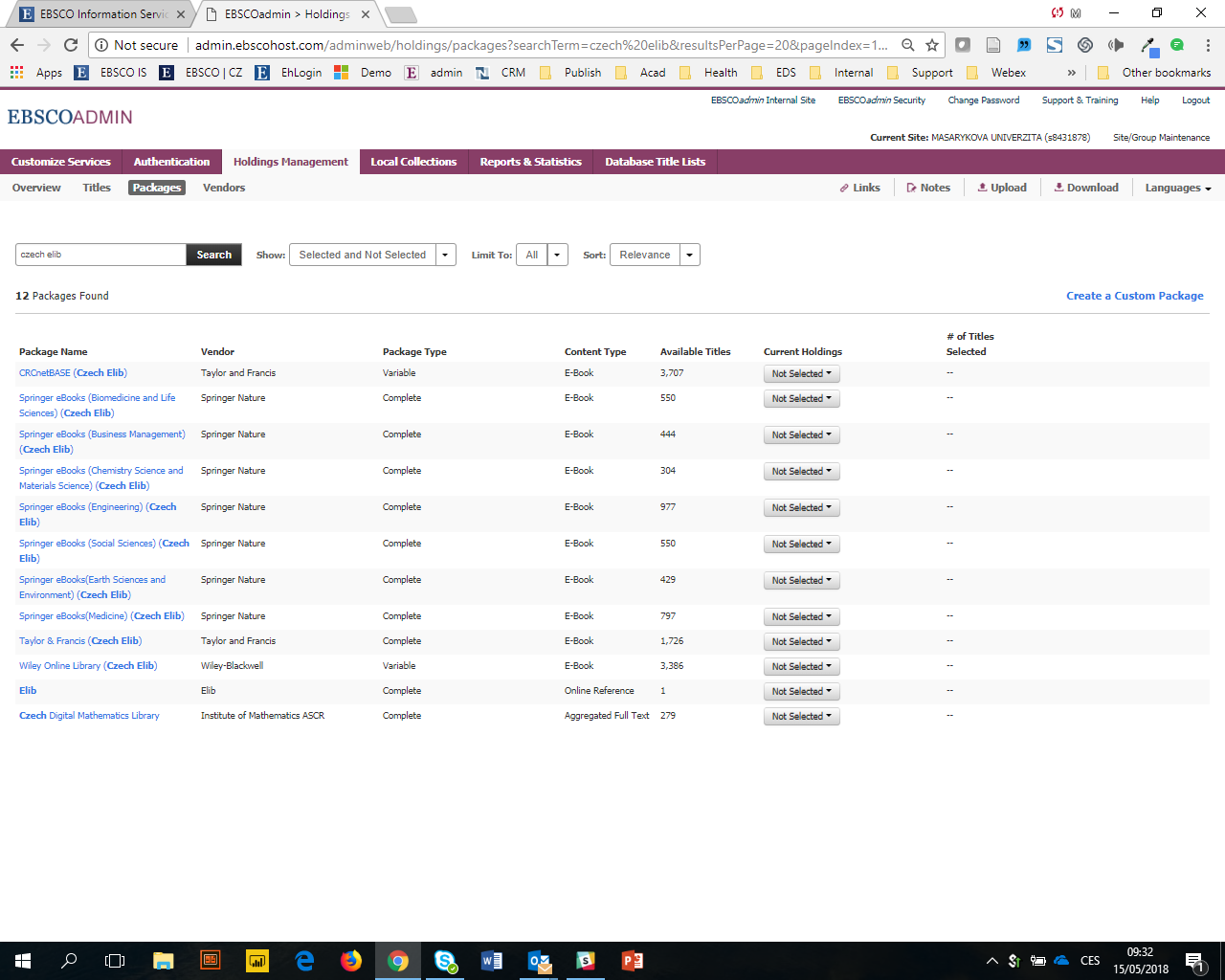Open Not Selected dropdown for Springer eBooks (Engineering)
The image size is (1225, 980).
coord(801,507)
